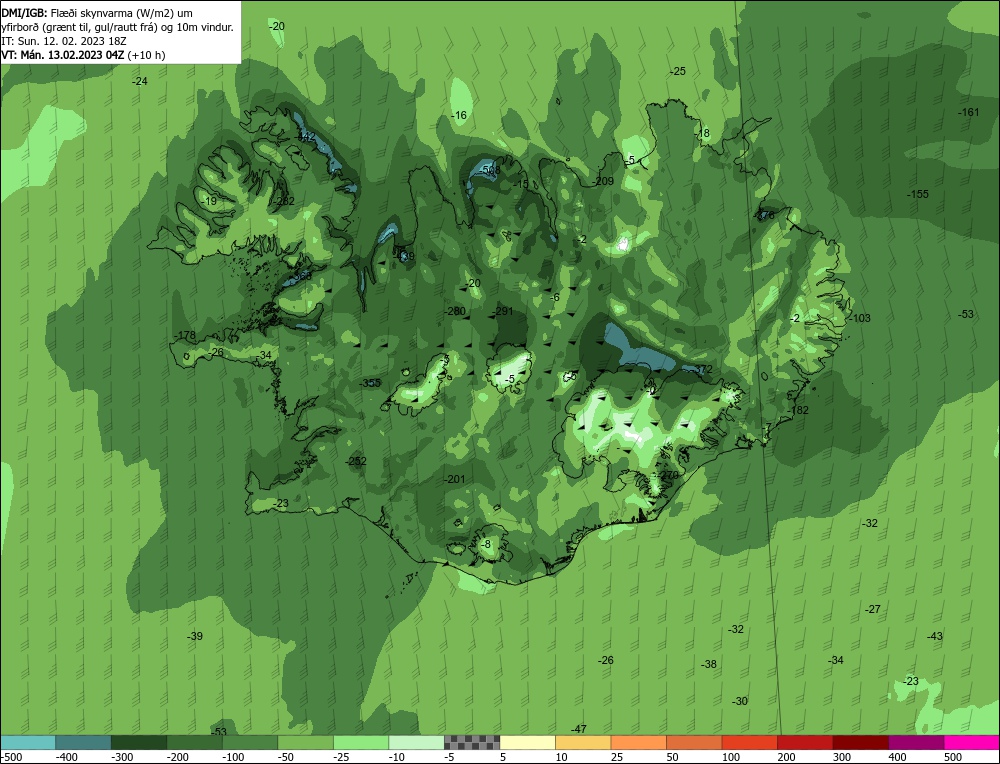
Task: Click the "200" legend scale label
Action: (x=786, y=757)
